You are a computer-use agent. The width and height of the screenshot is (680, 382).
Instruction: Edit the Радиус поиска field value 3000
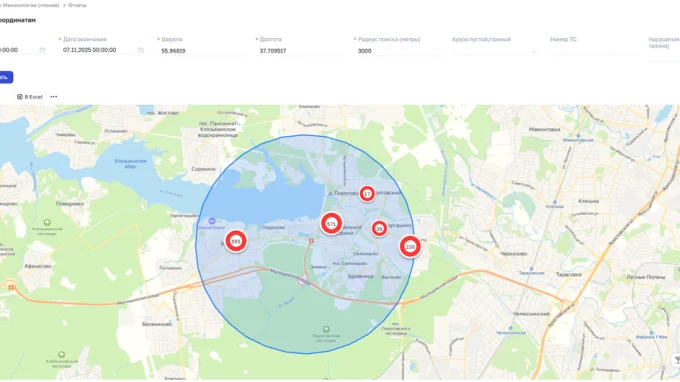[399, 51]
